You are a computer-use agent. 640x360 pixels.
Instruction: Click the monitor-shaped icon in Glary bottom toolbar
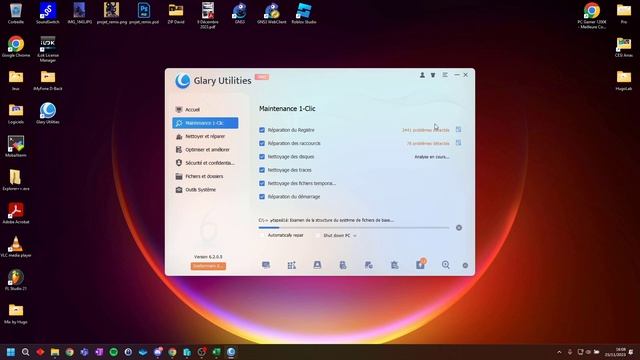tap(266, 265)
